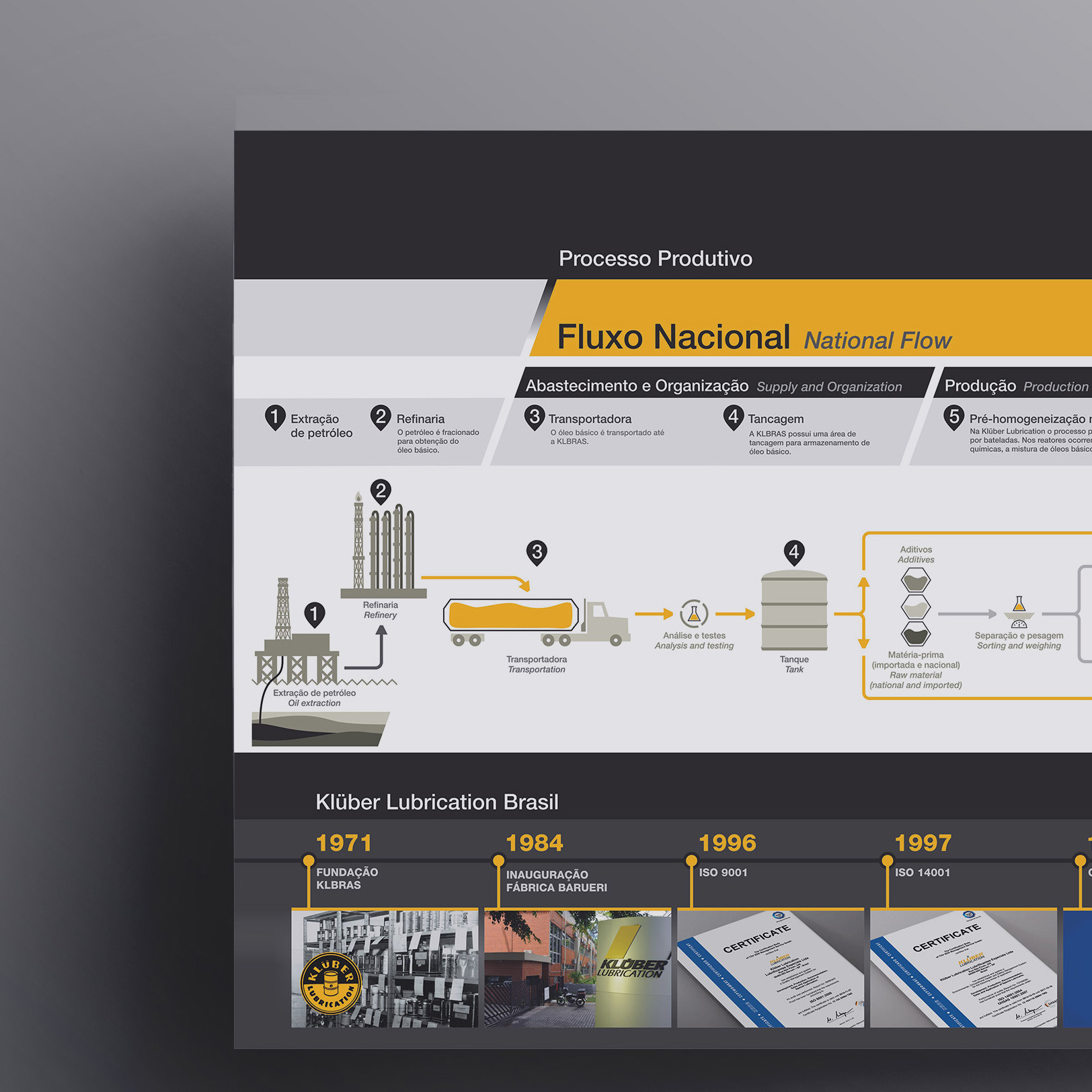Click the 'National Flow' italic subtitle
This screenshot has width=1092, height=1092.
pos(877,341)
